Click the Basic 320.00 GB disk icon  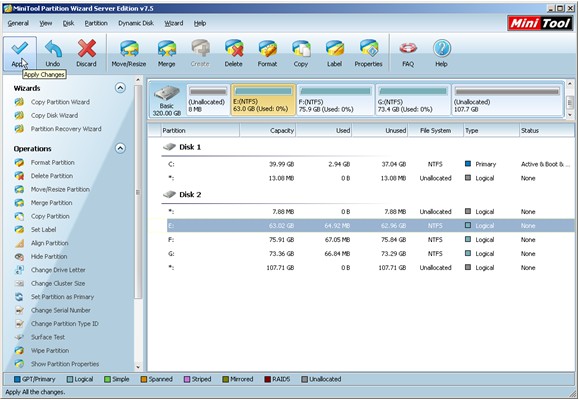point(167,93)
